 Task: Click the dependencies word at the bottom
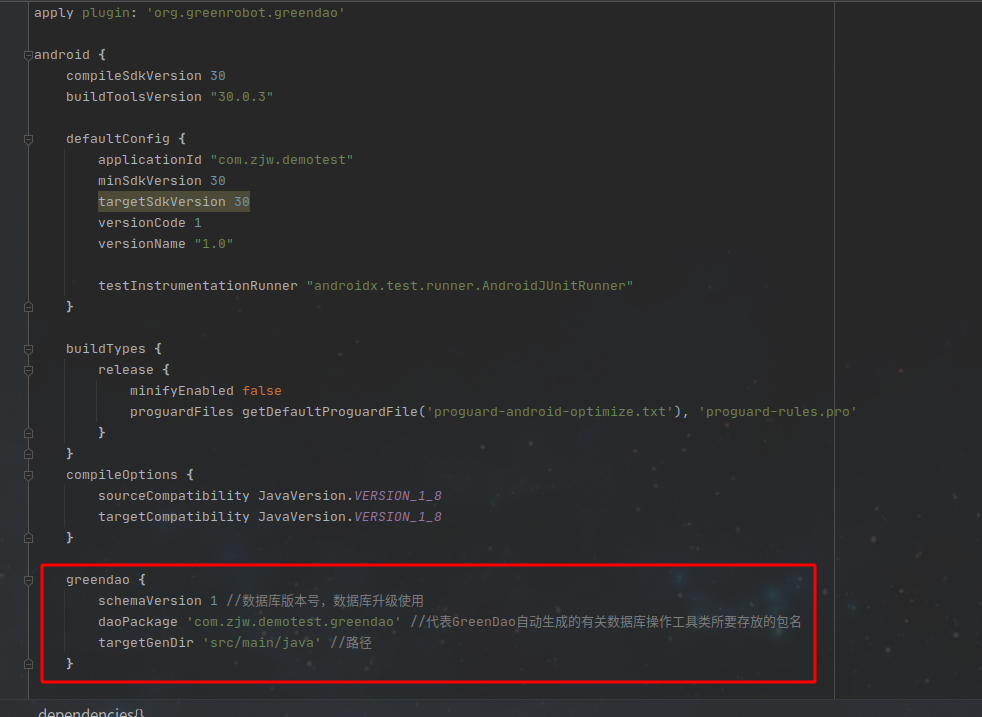point(85,712)
